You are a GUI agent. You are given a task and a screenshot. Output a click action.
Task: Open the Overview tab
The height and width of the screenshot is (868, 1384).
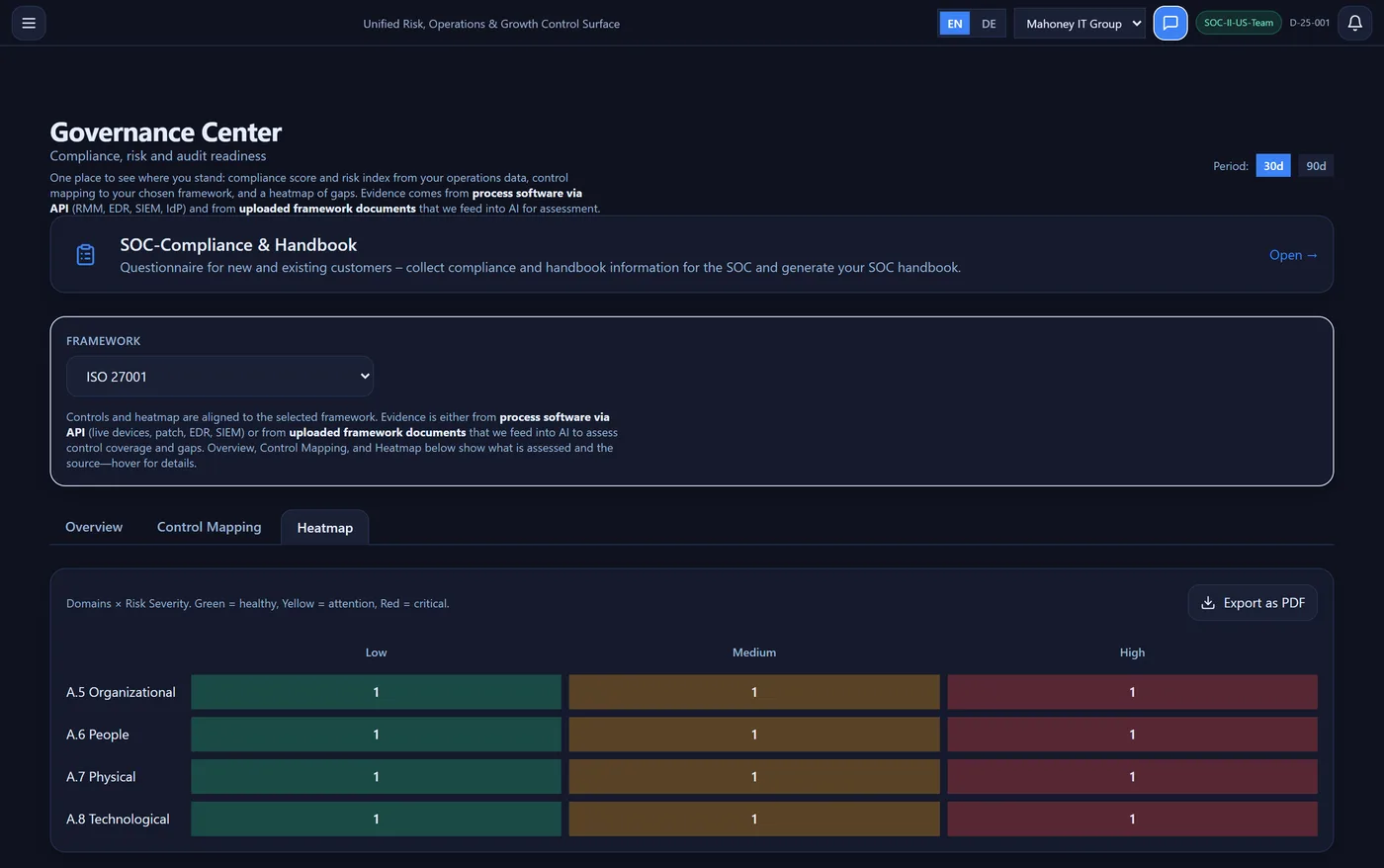[x=93, y=527]
